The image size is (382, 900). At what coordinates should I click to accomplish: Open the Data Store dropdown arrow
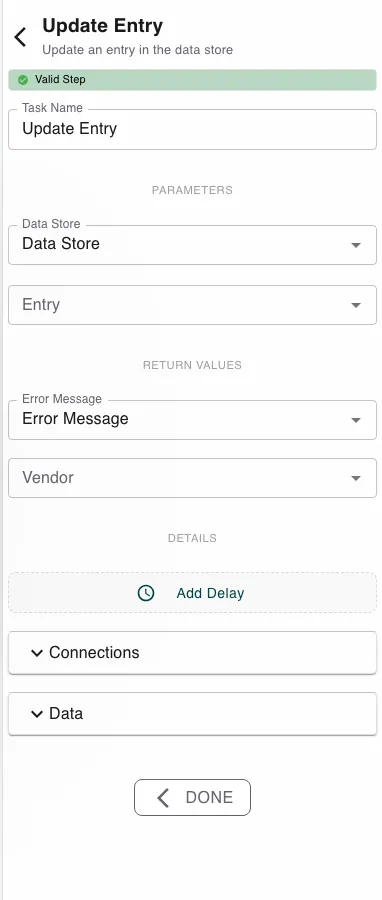tap(356, 245)
